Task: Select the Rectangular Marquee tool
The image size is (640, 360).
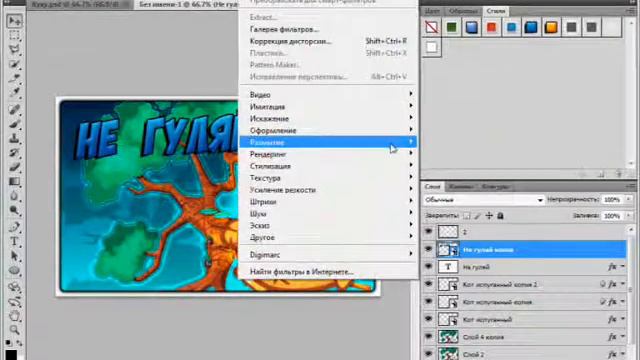Action: 14,35
